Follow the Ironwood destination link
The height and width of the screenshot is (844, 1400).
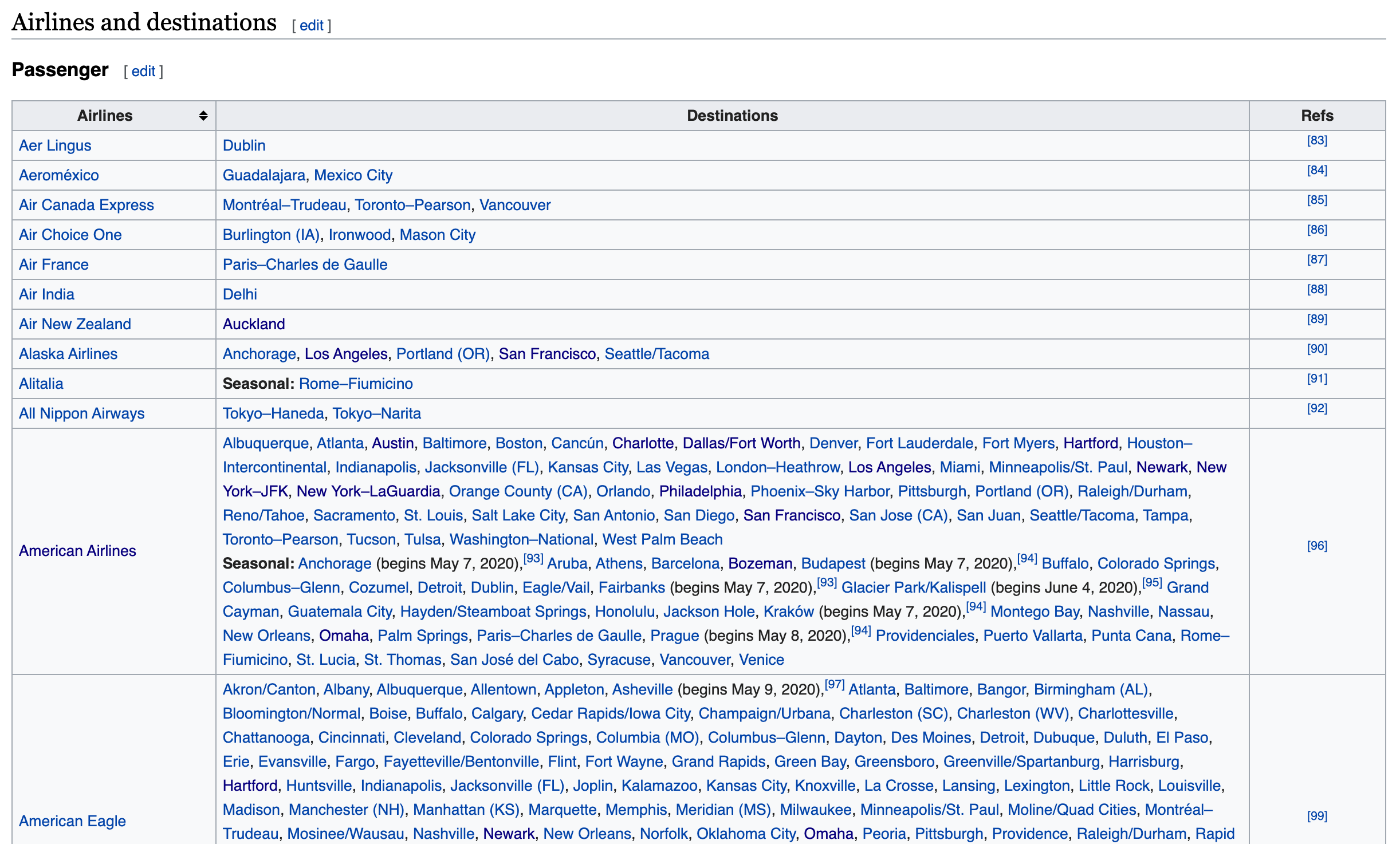coord(360,235)
